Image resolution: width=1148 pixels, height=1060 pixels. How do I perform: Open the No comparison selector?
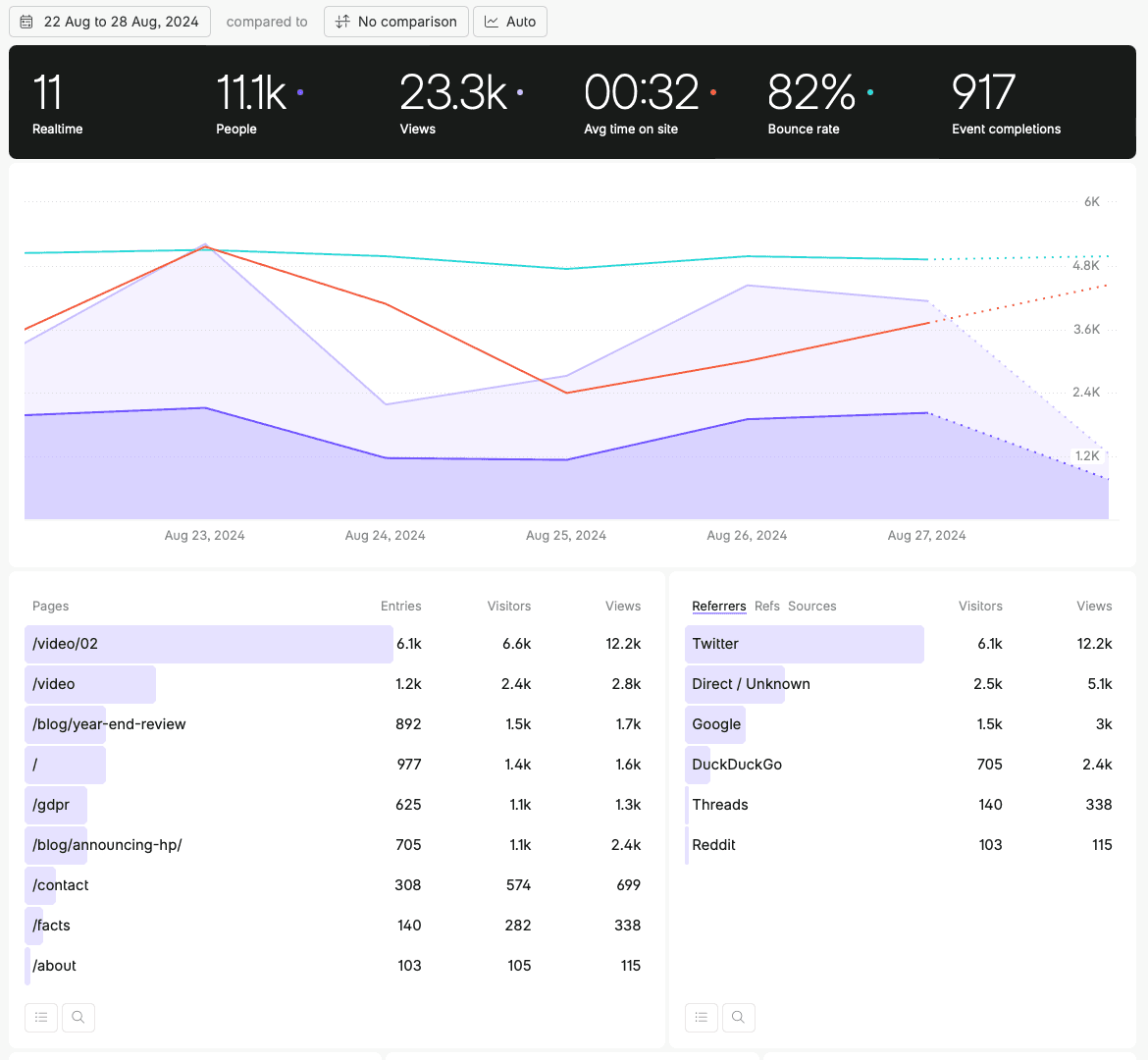coord(396,21)
